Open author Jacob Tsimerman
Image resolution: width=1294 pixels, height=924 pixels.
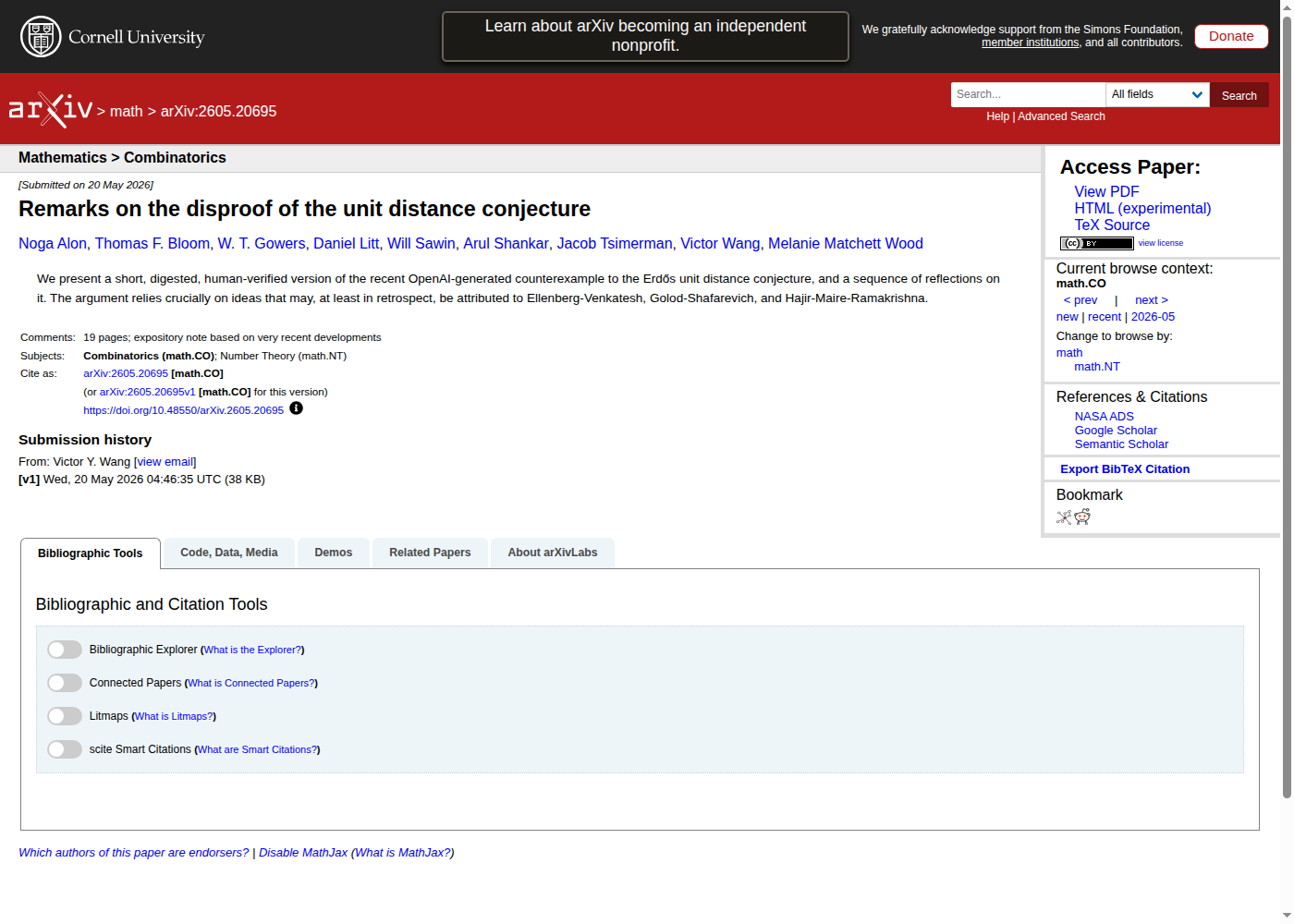[615, 243]
